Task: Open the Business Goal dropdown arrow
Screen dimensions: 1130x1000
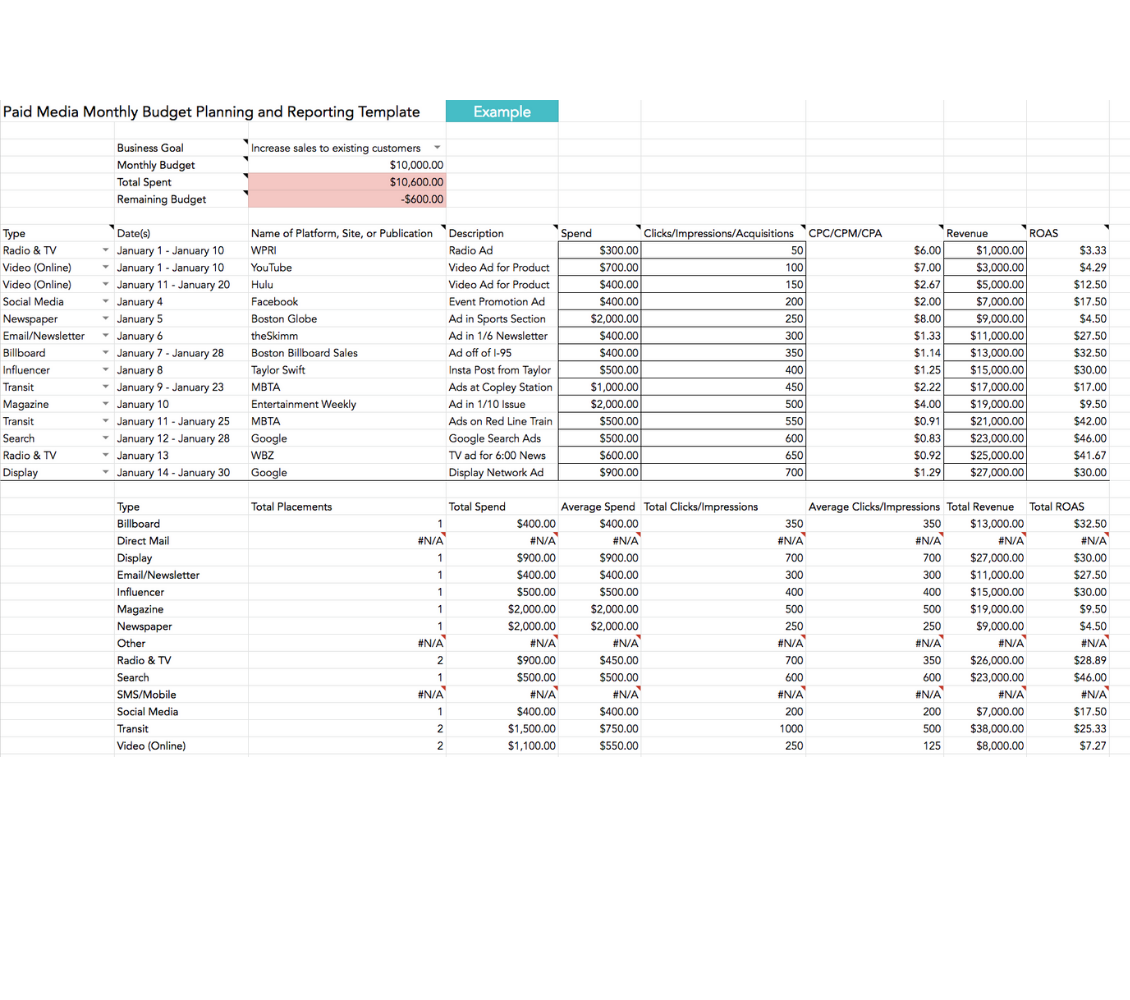Action: (436, 147)
